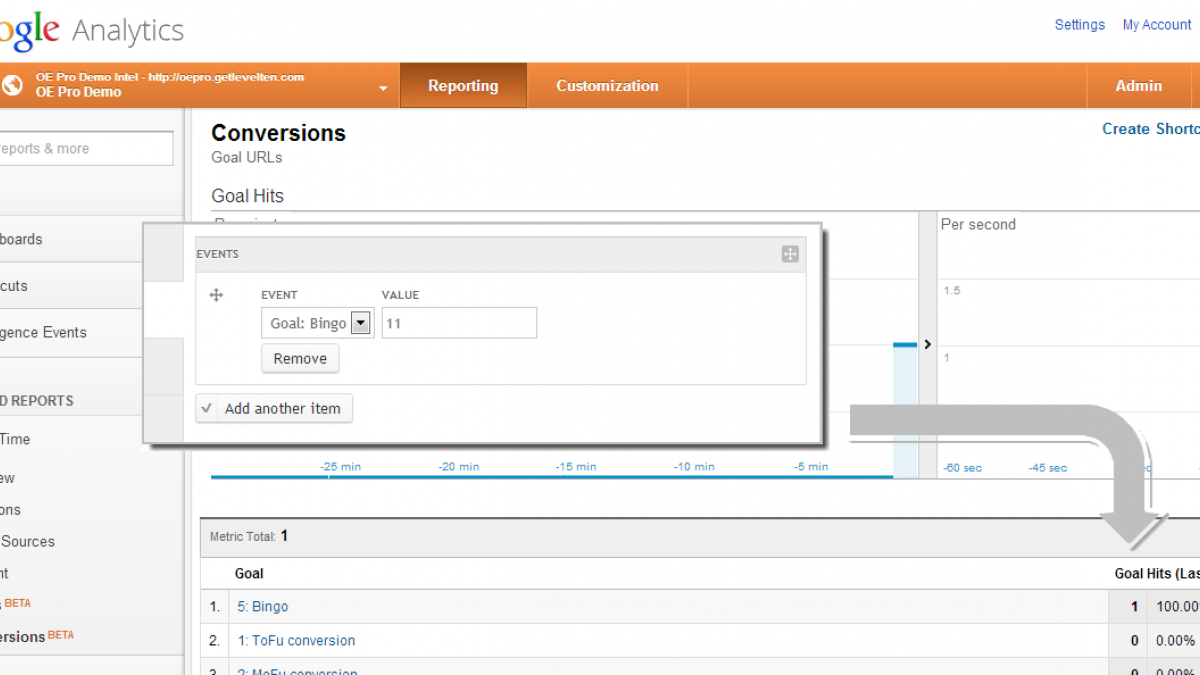
Task: Click the Google Analytics logo
Action: (x=92, y=31)
